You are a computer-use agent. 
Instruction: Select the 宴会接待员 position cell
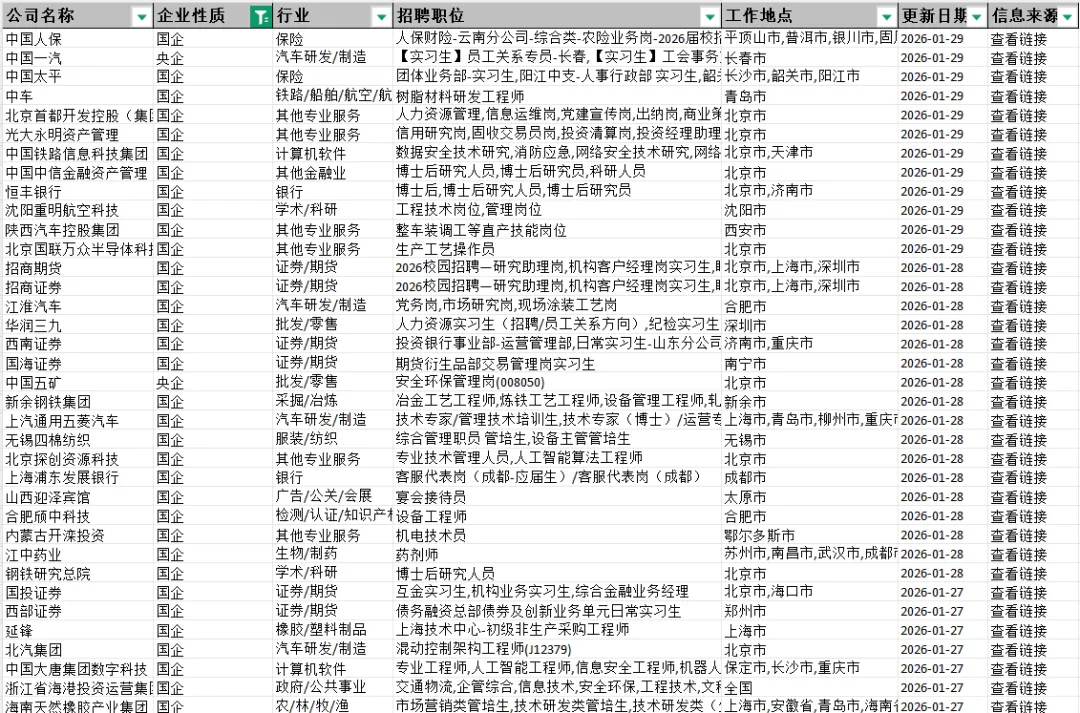coord(557,497)
